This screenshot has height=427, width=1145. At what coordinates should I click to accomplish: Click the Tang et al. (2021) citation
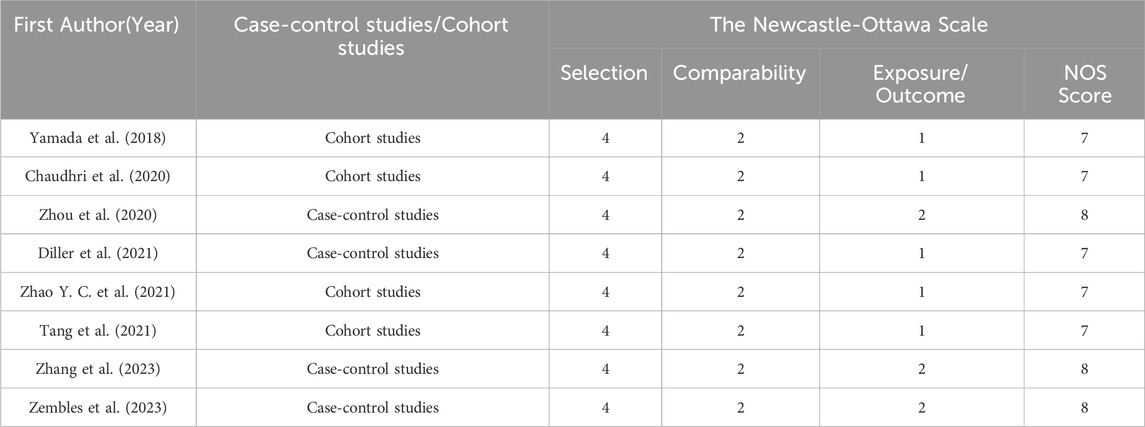[97, 331]
